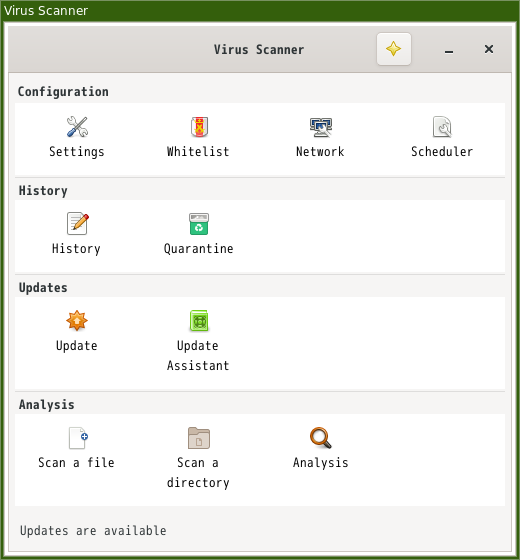The image size is (520, 560).
Task: Click the Configuration section heading
Action: pyautogui.click(x=63, y=92)
